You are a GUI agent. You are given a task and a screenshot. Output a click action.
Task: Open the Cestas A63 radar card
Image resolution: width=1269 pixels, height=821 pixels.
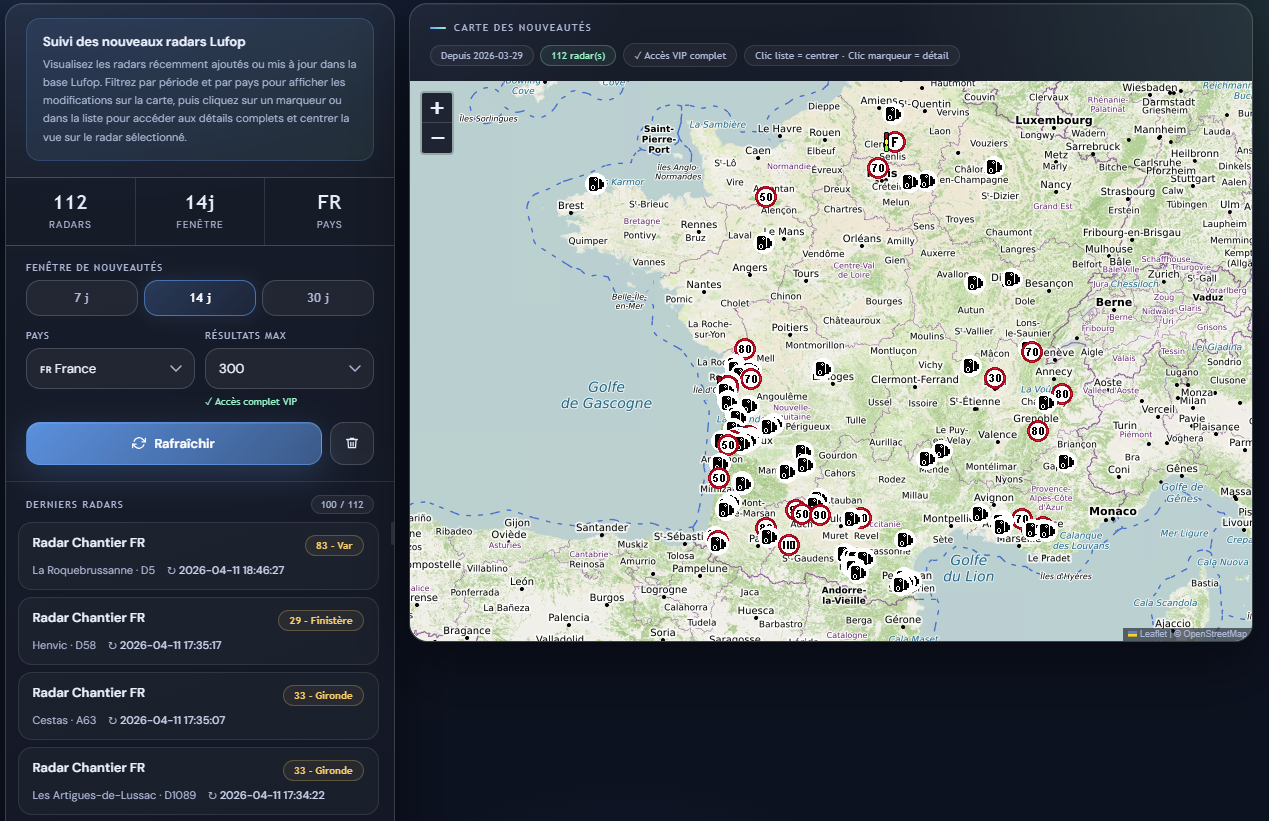(x=199, y=706)
